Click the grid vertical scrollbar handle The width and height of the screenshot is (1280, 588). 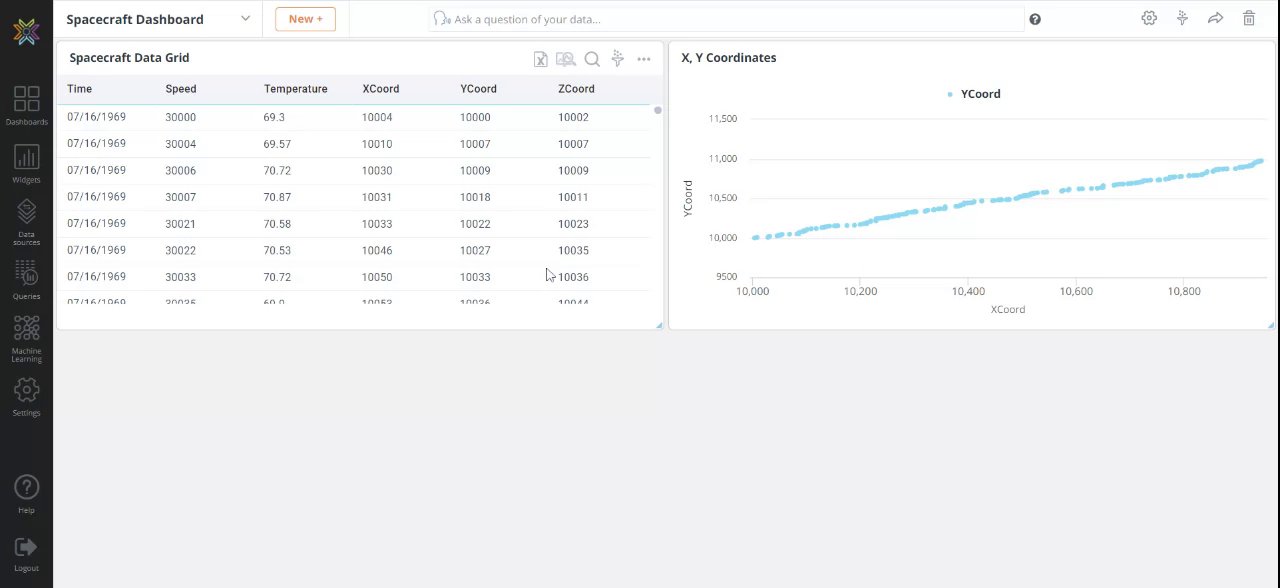(x=657, y=110)
